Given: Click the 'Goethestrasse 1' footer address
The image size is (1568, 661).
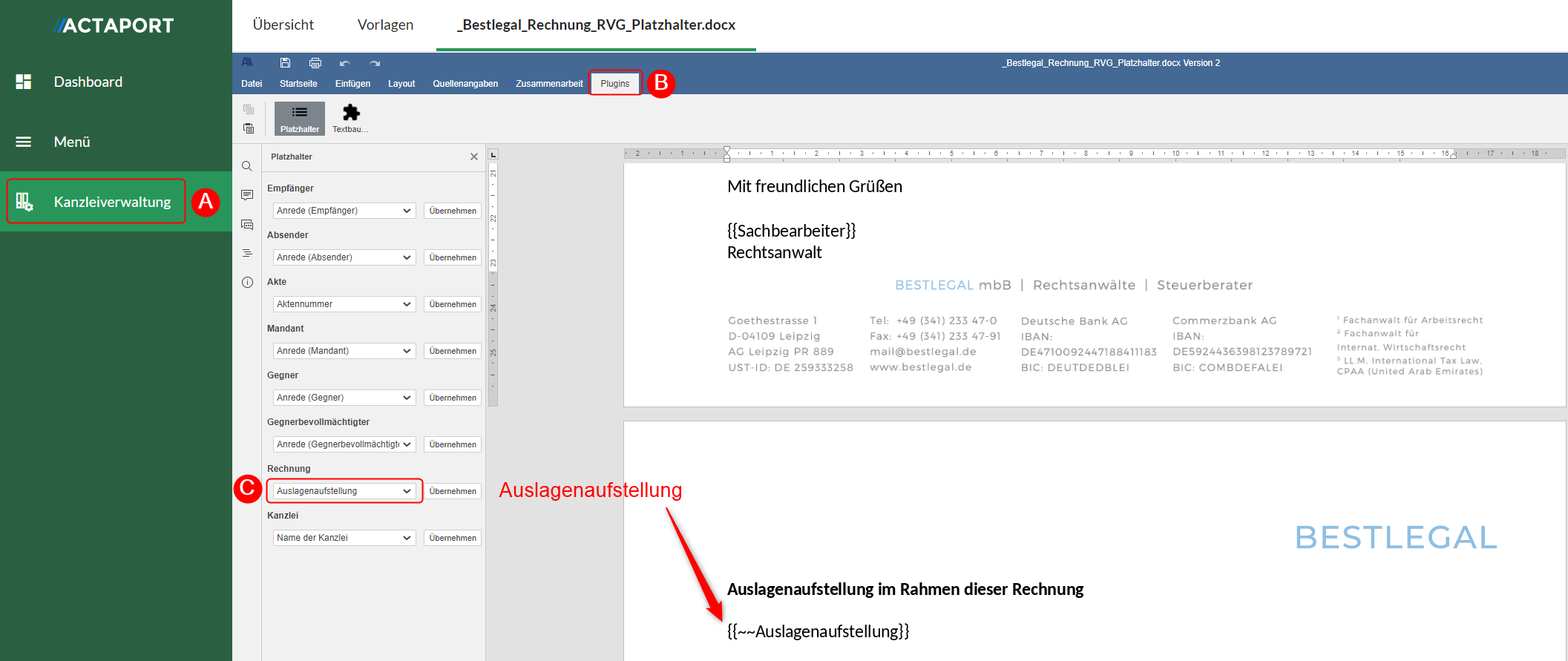Looking at the screenshot, I should click(x=772, y=320).
